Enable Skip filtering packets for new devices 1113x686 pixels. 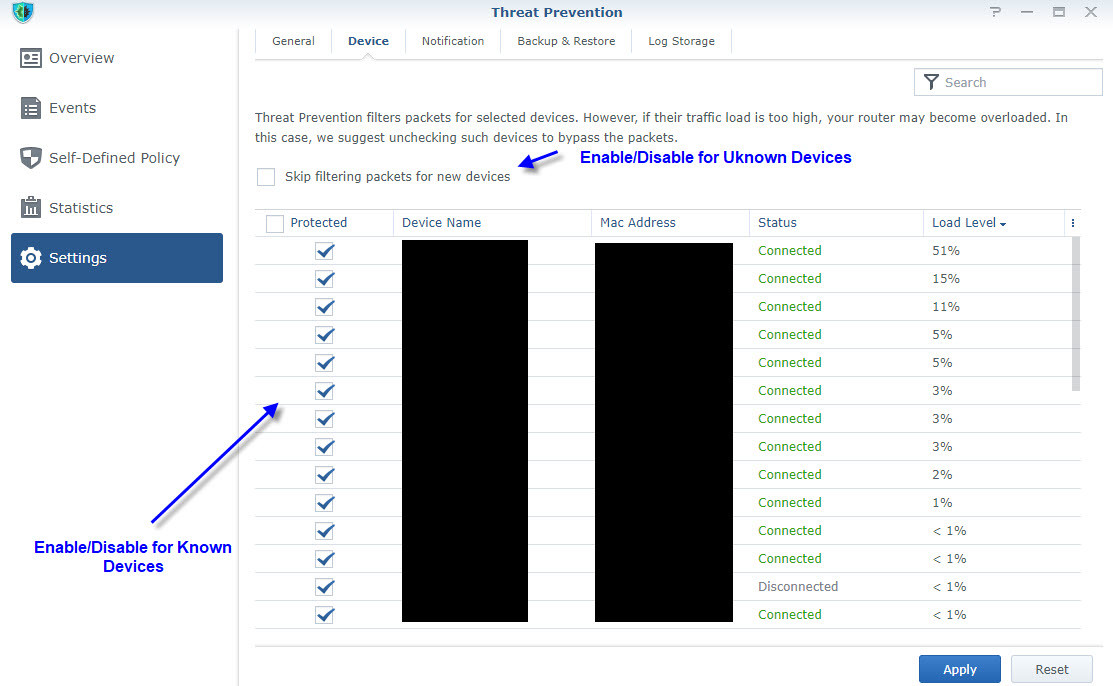(x=266, y=177)
